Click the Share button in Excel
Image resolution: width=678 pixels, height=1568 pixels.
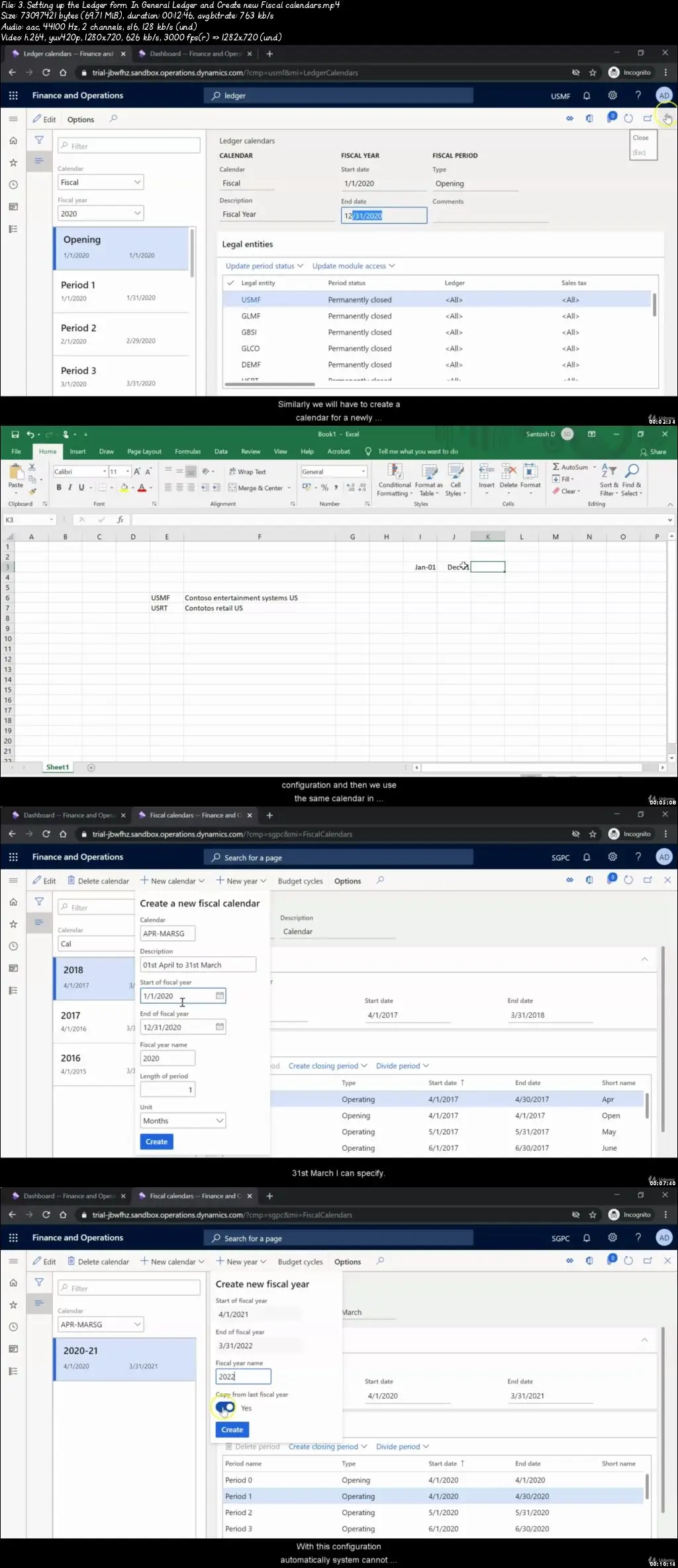point(654,452)
